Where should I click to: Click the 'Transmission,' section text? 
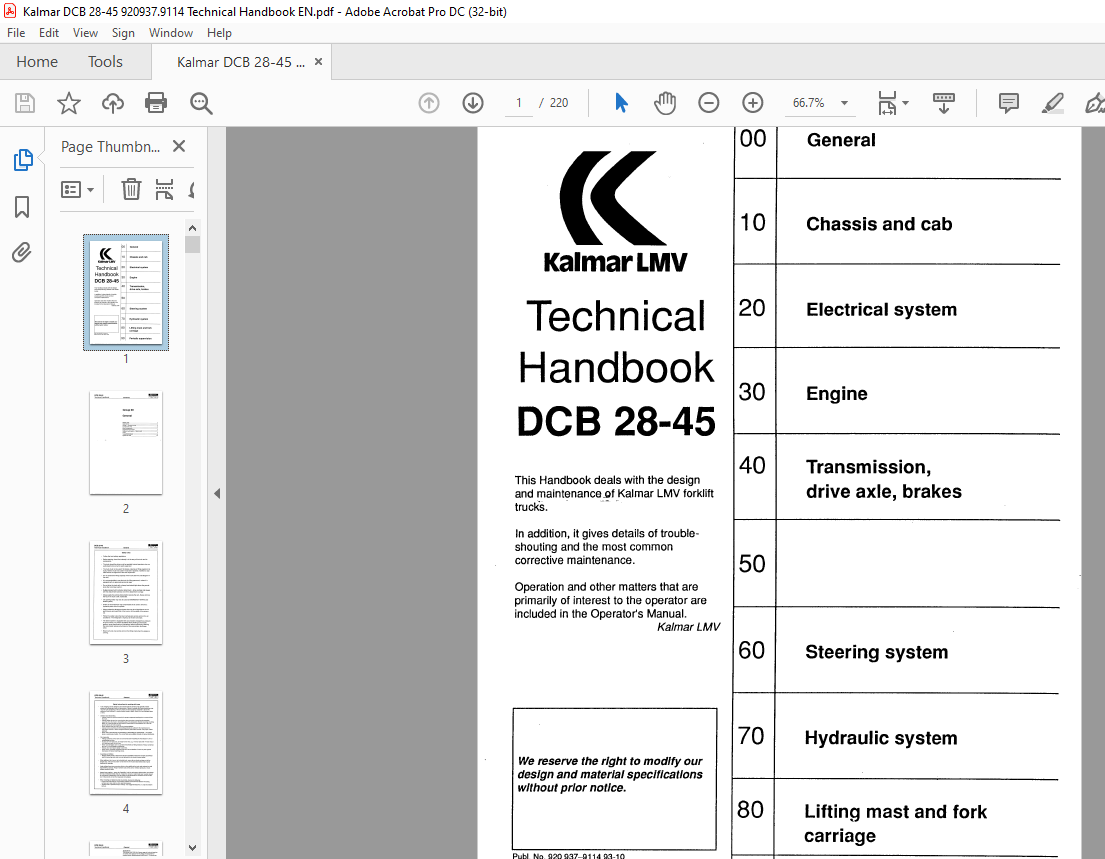[868, 467]
